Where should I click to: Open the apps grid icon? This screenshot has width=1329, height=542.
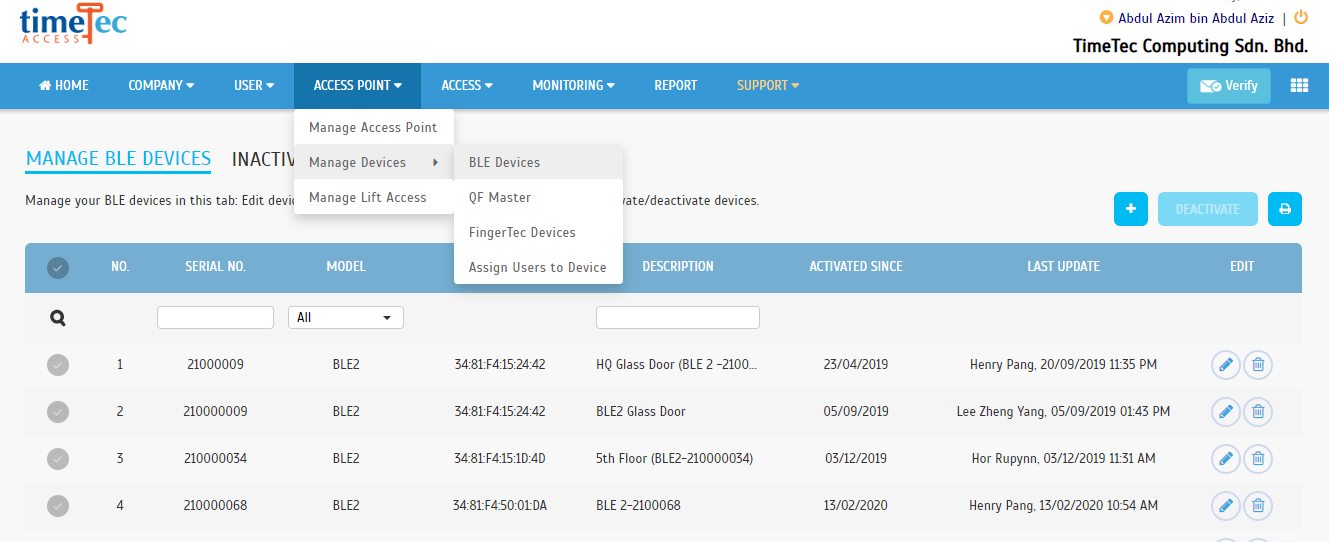click(1299, 86)
